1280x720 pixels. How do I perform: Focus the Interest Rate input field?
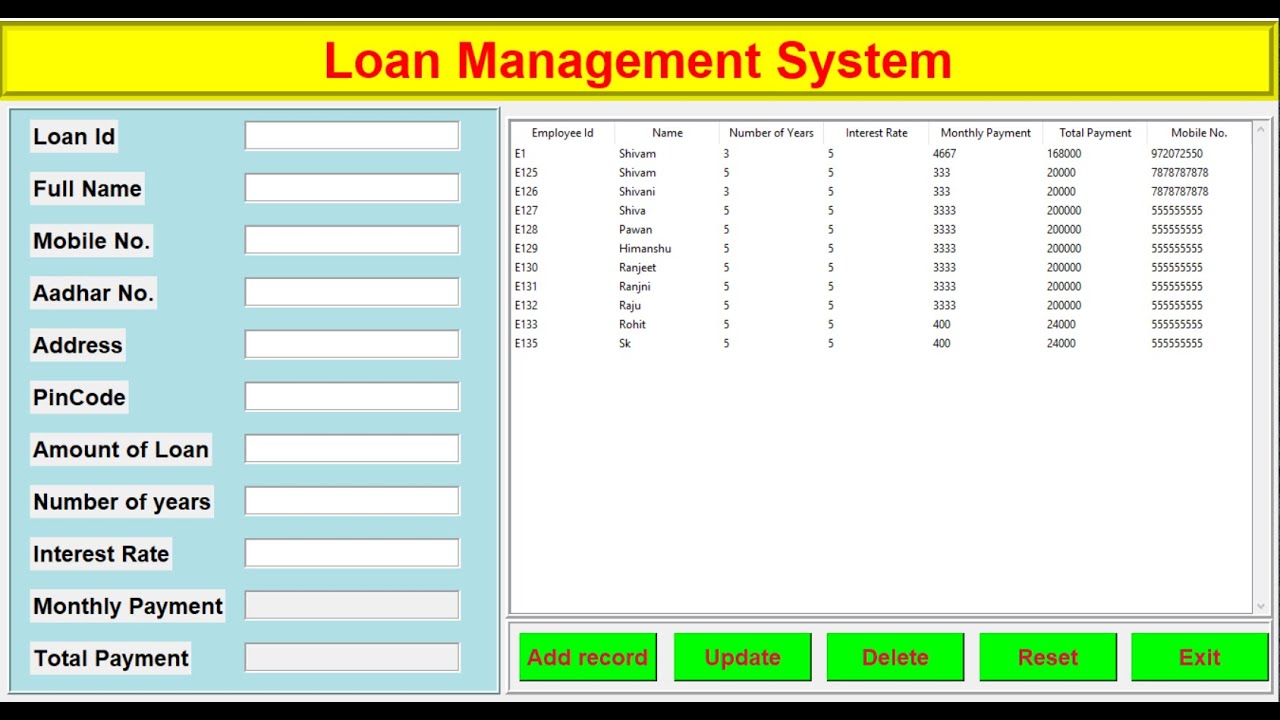click(352, 553)
